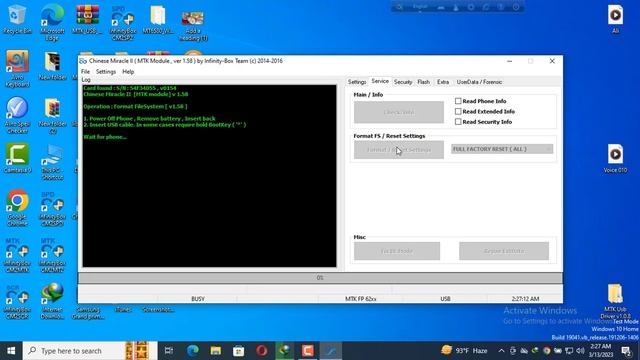640x360 pixels.
Task: Open the This PC shortcut icon
Action: (52, 162)
